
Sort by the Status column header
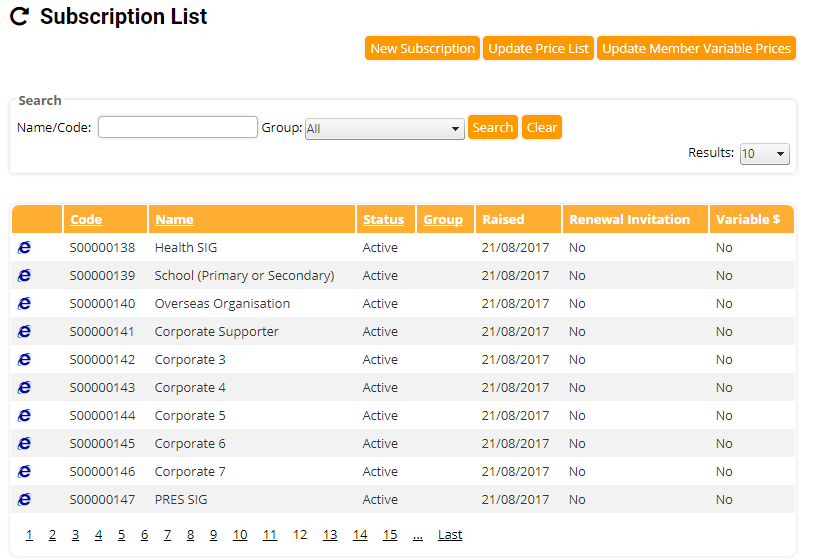(383, 219)
